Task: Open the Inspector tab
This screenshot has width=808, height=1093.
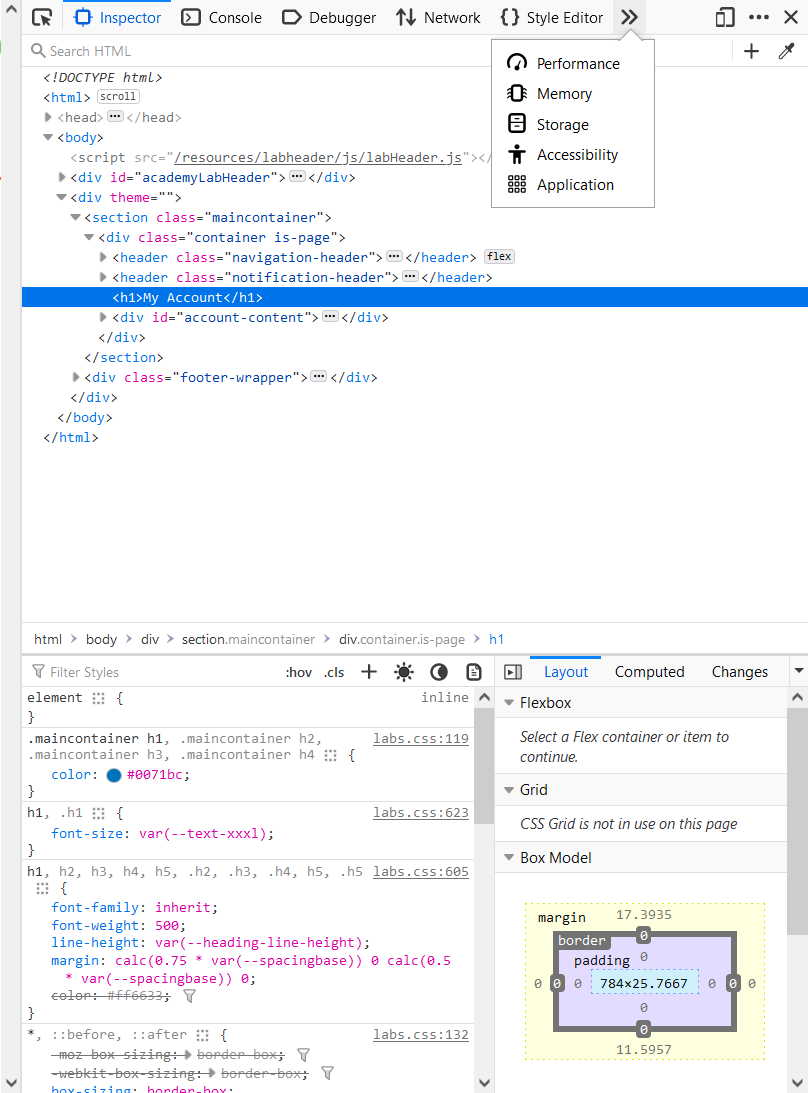Action: pos(117,17)
